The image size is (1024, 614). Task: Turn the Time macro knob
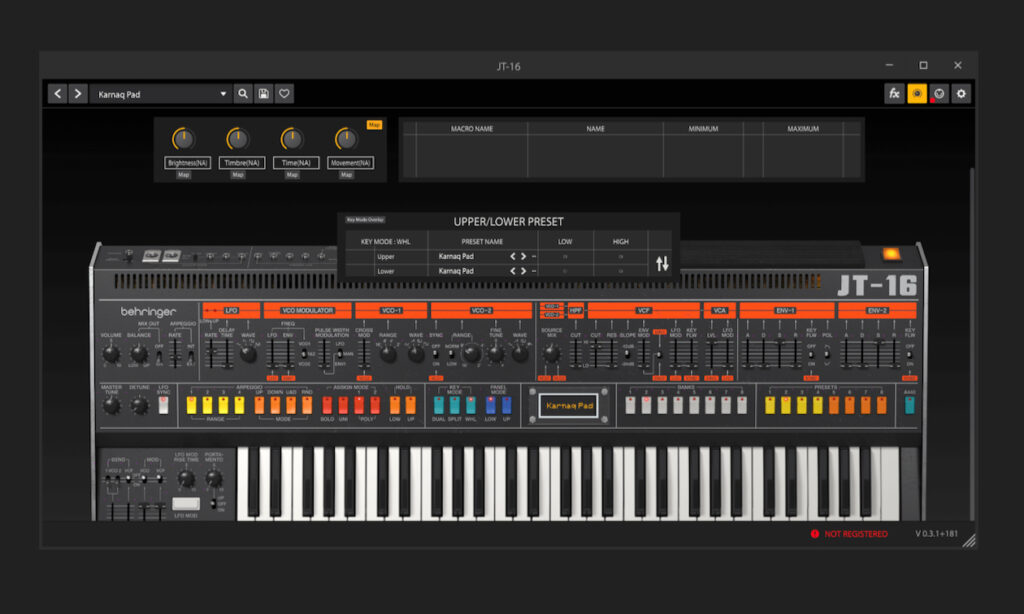tap(292, 138)
